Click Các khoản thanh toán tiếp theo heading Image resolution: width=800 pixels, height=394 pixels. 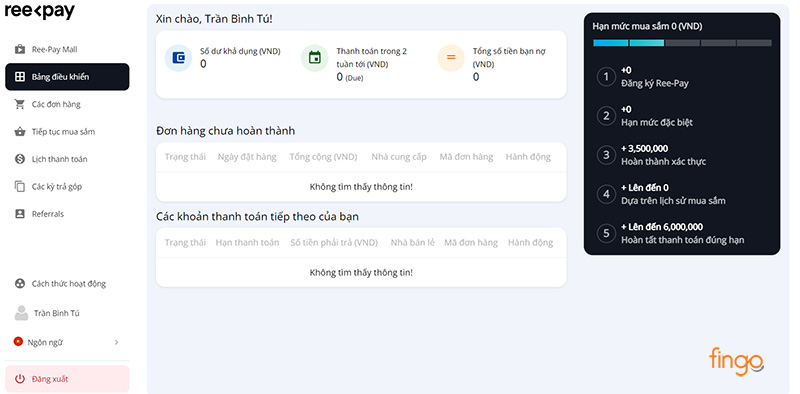[x=257, y=216]
